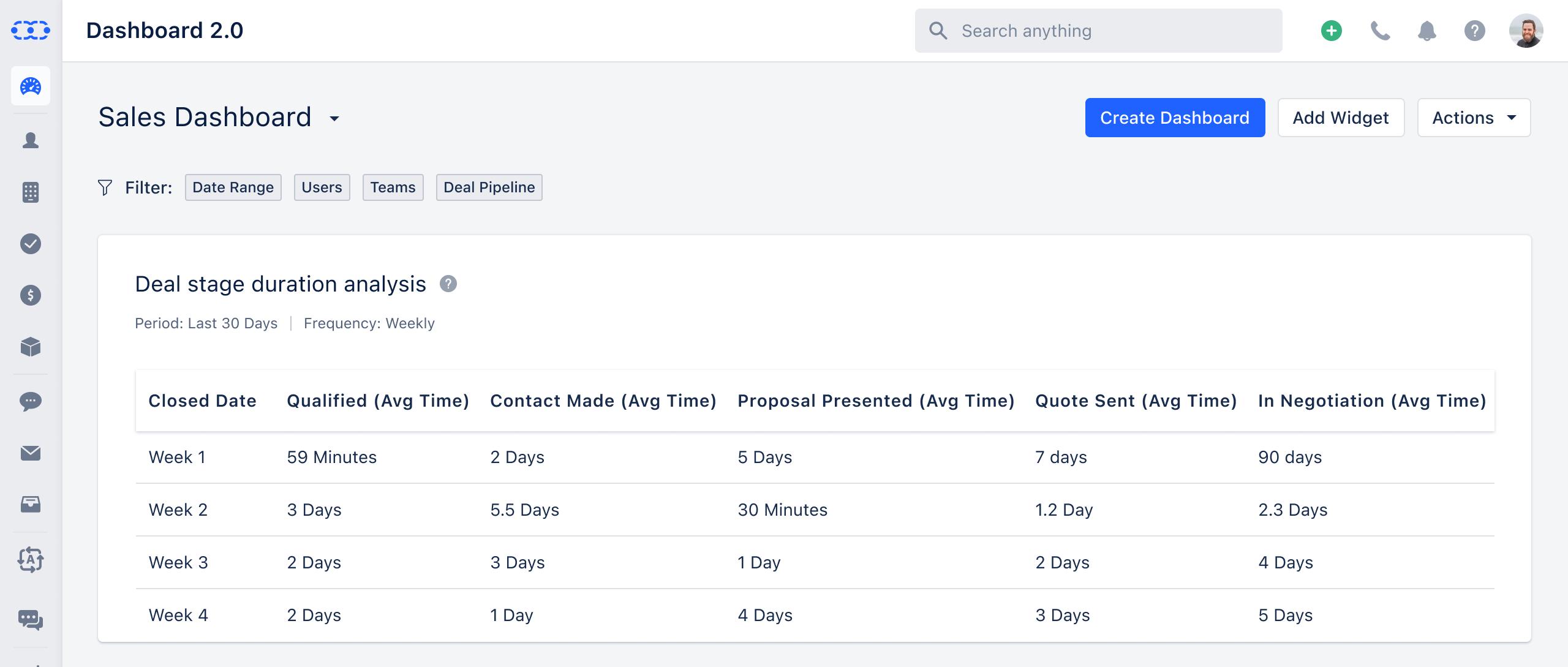Click the 2.3 Days cell
The width and height of the screenshot is (1568, 667).
[x=1293, y=510]
